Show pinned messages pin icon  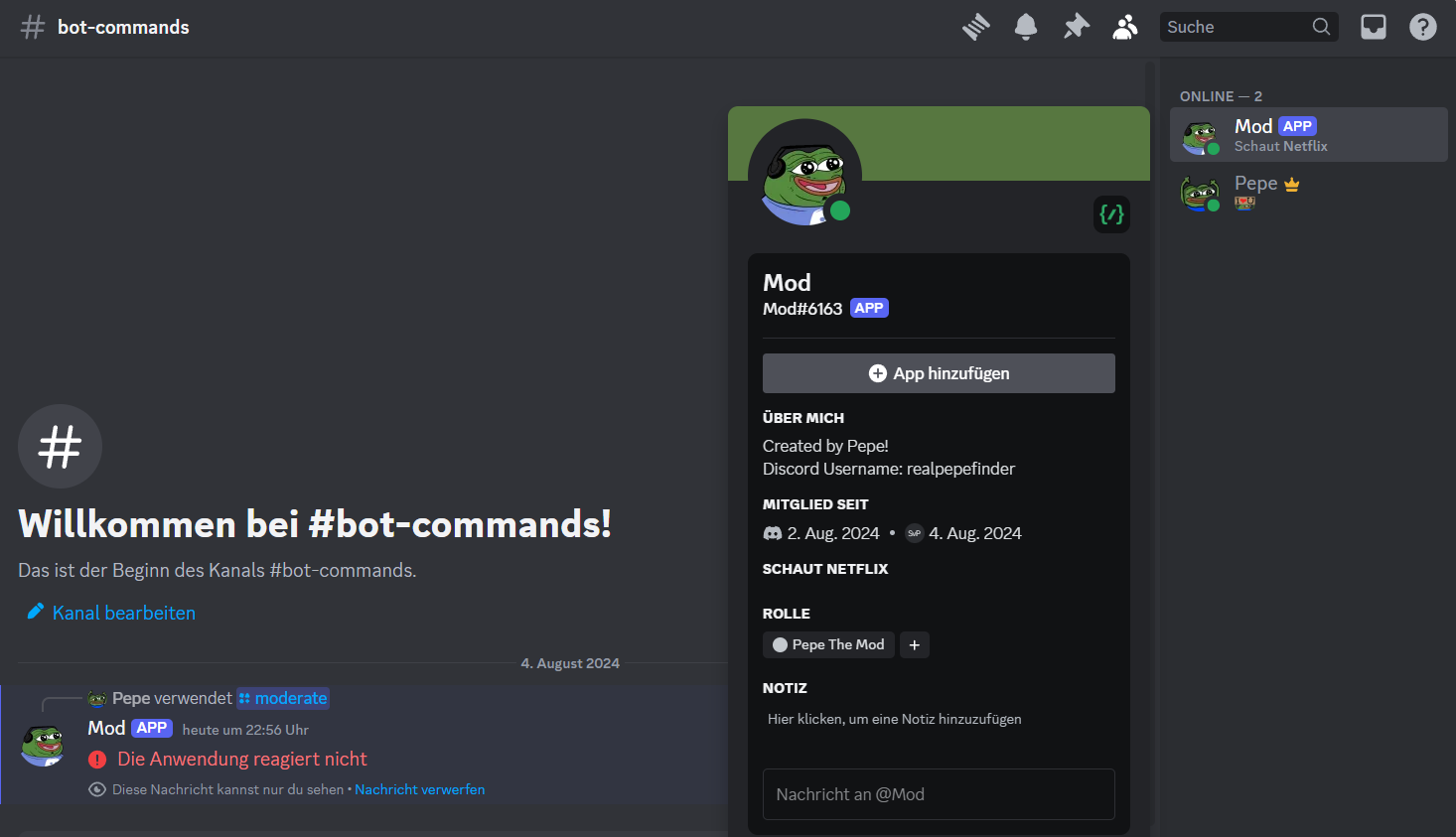pos(1076,27)
